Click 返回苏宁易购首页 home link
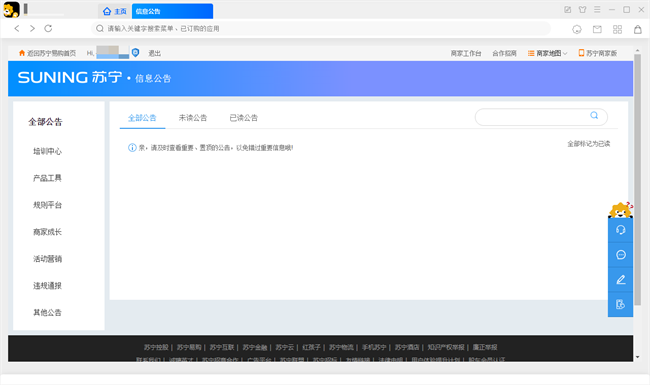 [47, 53]
